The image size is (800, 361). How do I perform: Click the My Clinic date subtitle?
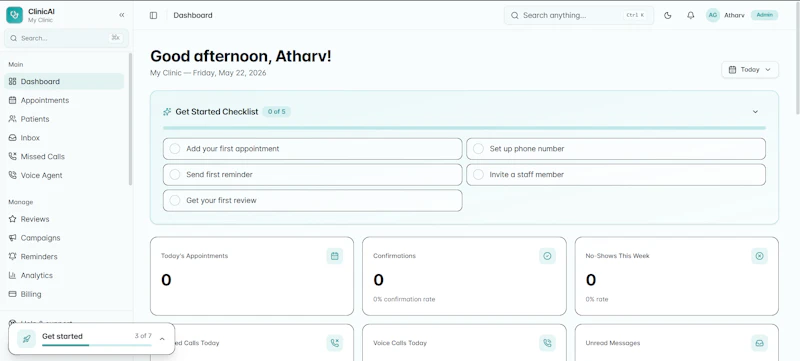coord(208,73)
